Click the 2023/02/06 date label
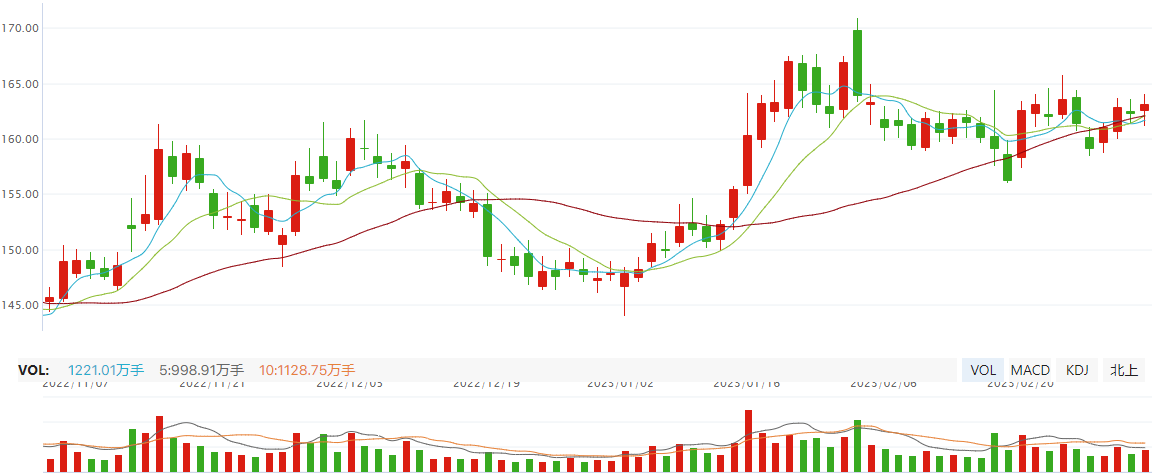 [883, 384]
